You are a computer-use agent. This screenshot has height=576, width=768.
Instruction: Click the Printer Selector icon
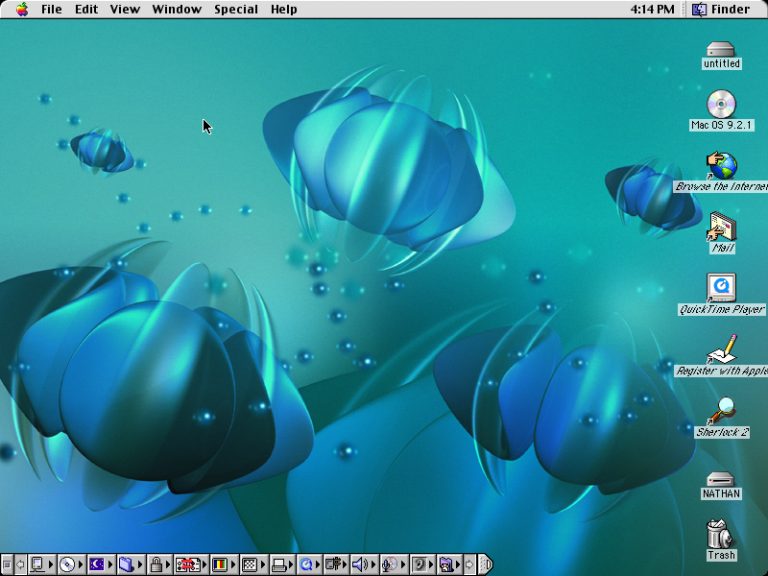279,564
